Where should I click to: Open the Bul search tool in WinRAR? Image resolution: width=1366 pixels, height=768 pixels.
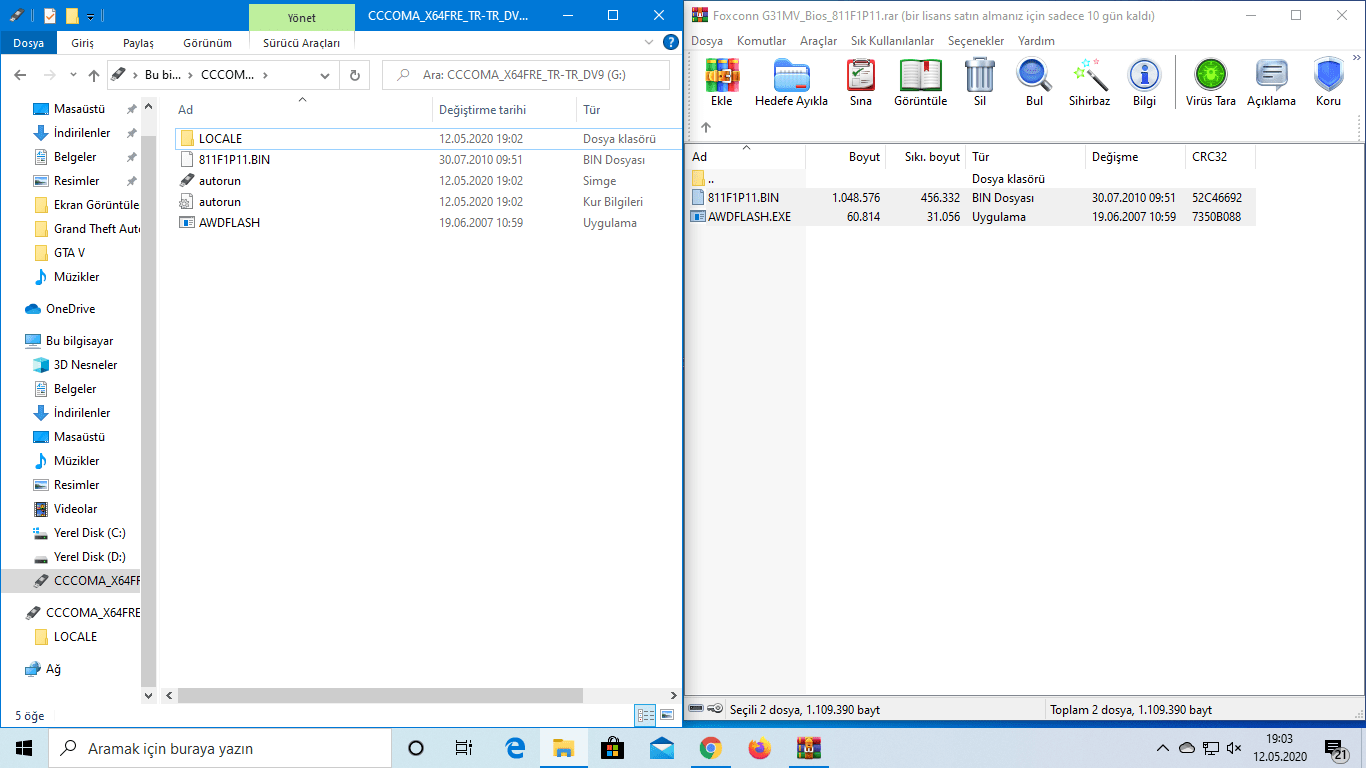pyautogui.click(x=1034, y=82)
